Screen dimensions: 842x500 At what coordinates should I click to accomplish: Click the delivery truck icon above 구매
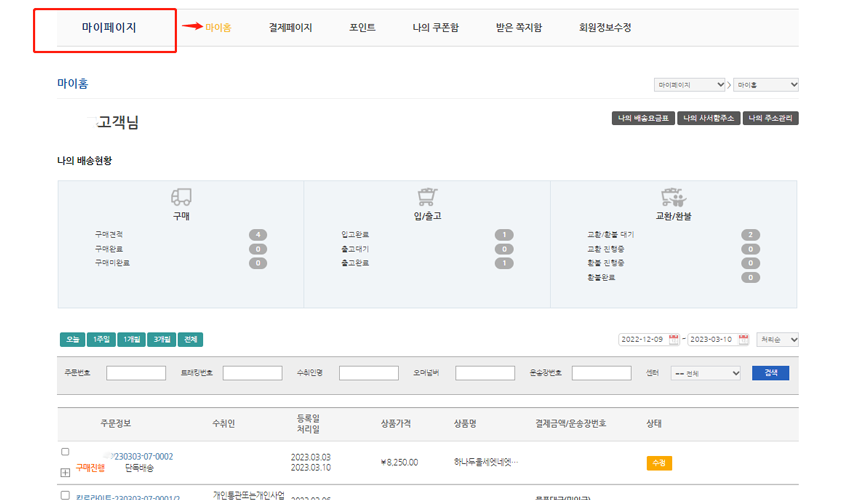coord(181,197)
